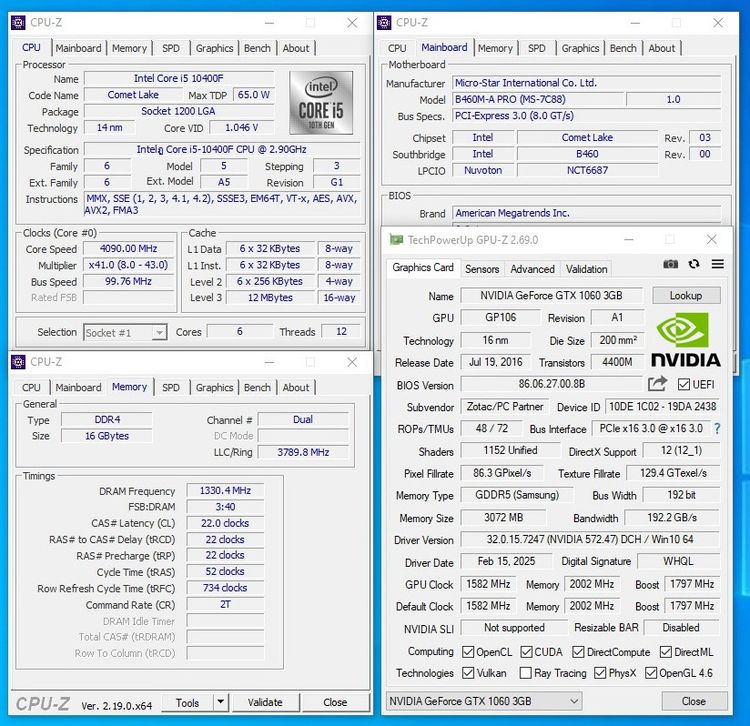The image size is (750, 726).
Task: Minimize the GPU-Z window
Action: (x=629, y=239)
